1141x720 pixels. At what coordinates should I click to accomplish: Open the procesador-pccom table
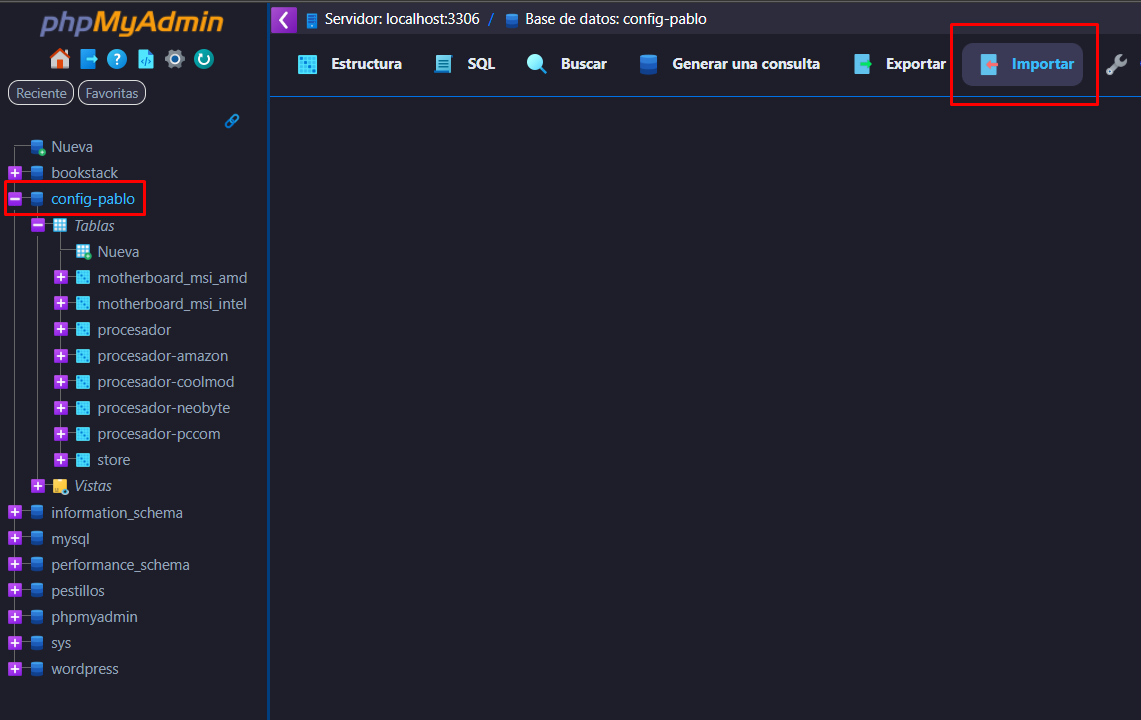pyautogui.click(x=159, y=434)
